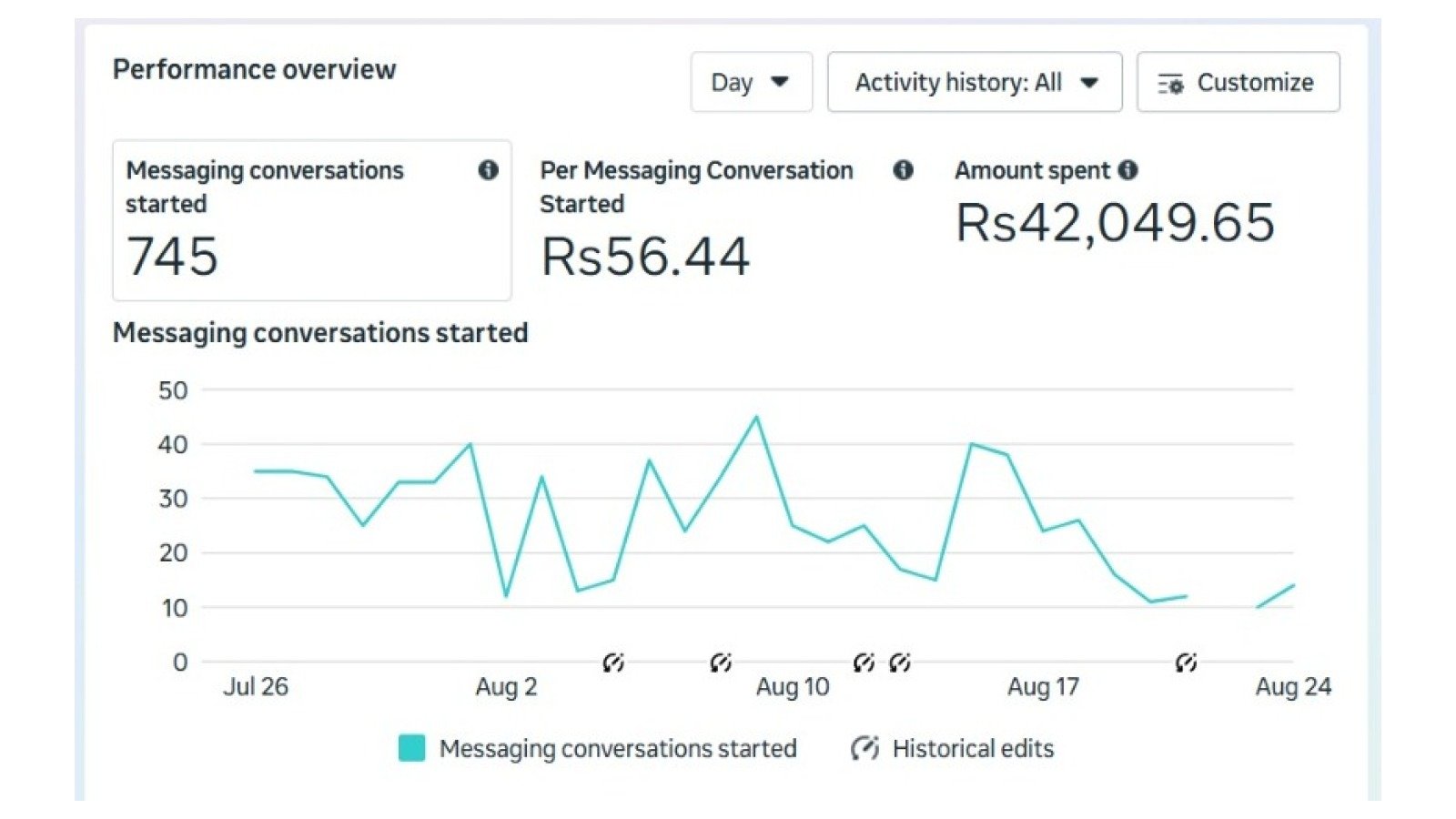The width and height of the screenshot is (1456, 819).
Task: Open the Customize button
Action: click(x=1238, y=82)
